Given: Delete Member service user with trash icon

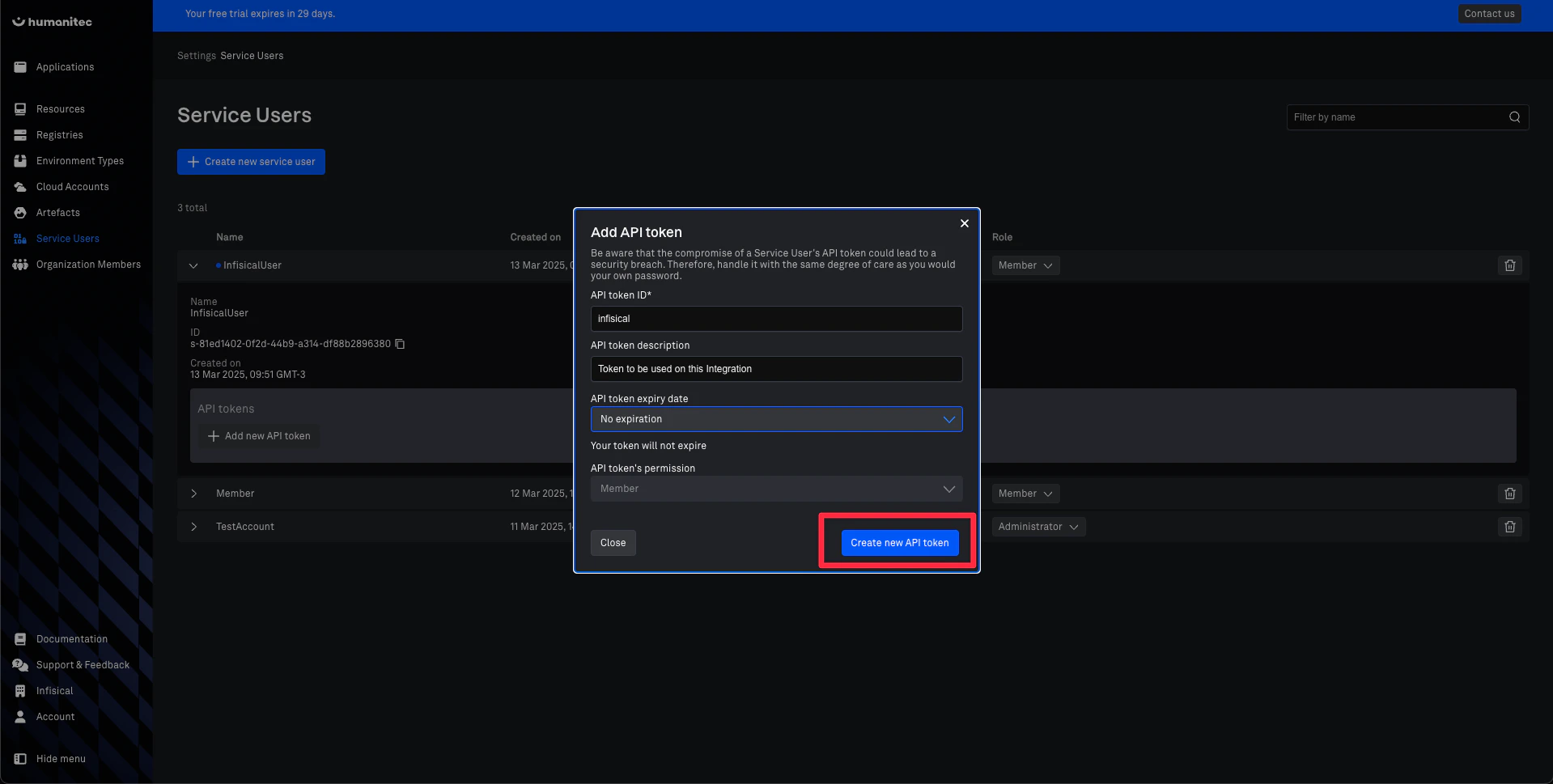Looking at the screenshot, I should (x=1510, y=494).
